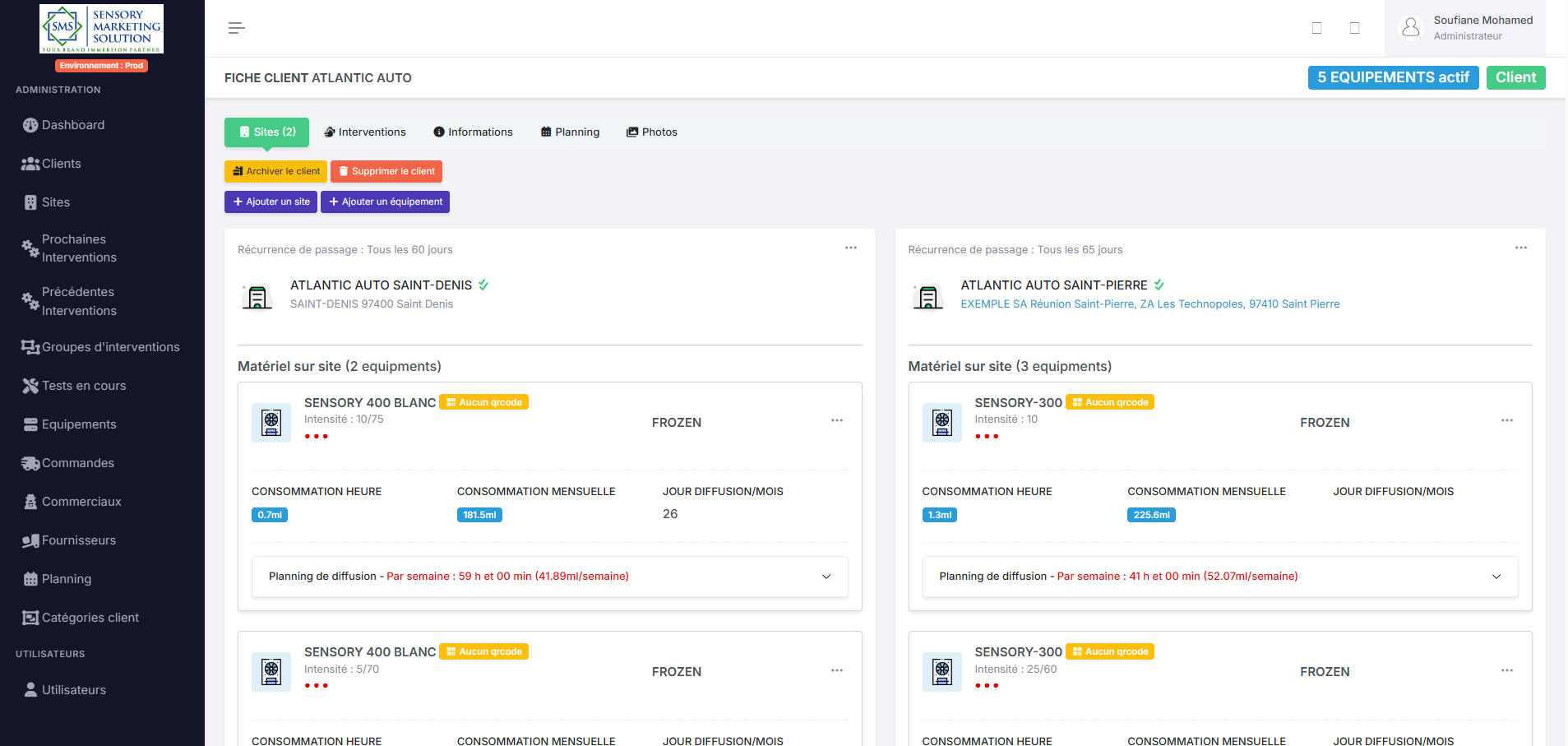Click the diffuser icon for SENSORY-300 intensité 25/60

(x=942, y=672)
